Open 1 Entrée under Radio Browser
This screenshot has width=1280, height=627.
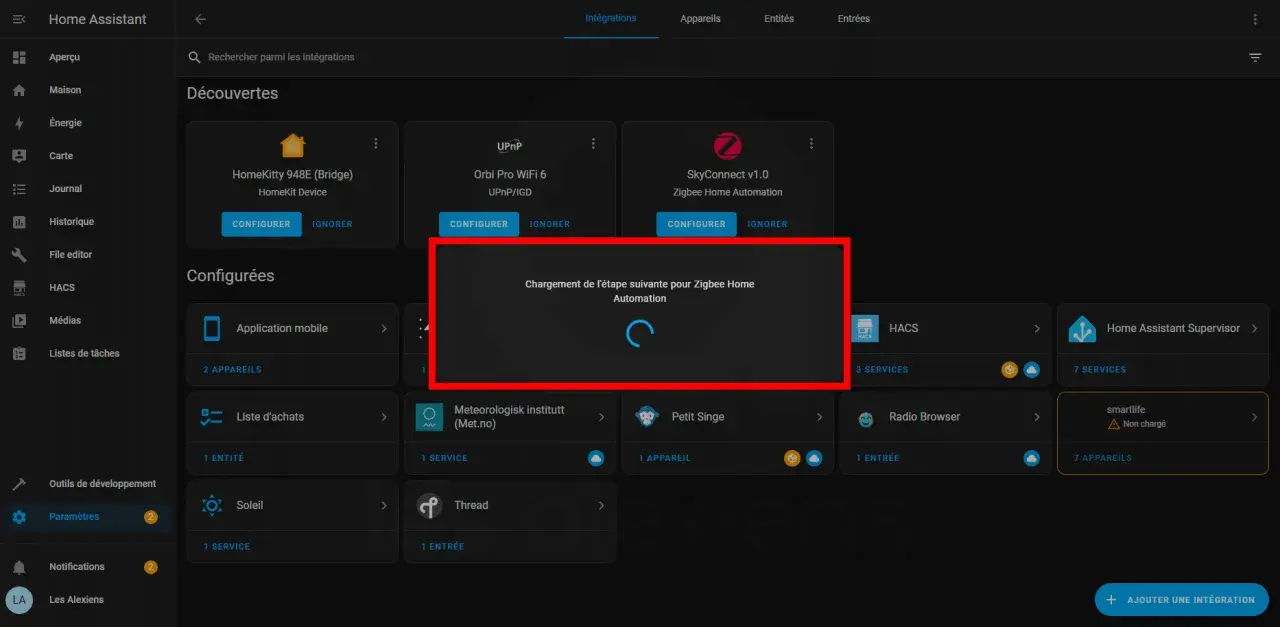878,458
